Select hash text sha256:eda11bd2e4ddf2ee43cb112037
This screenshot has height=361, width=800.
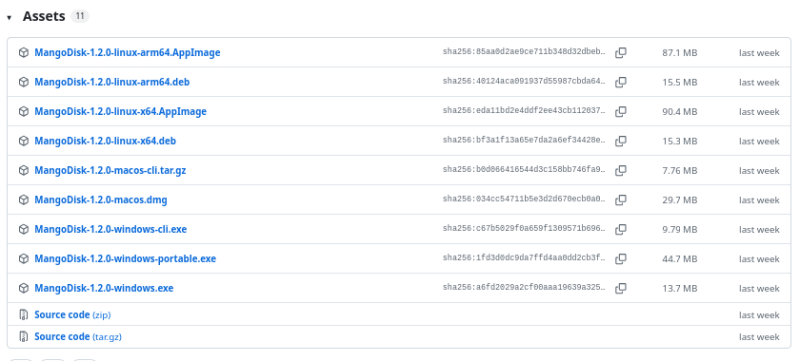pos(524,111)
